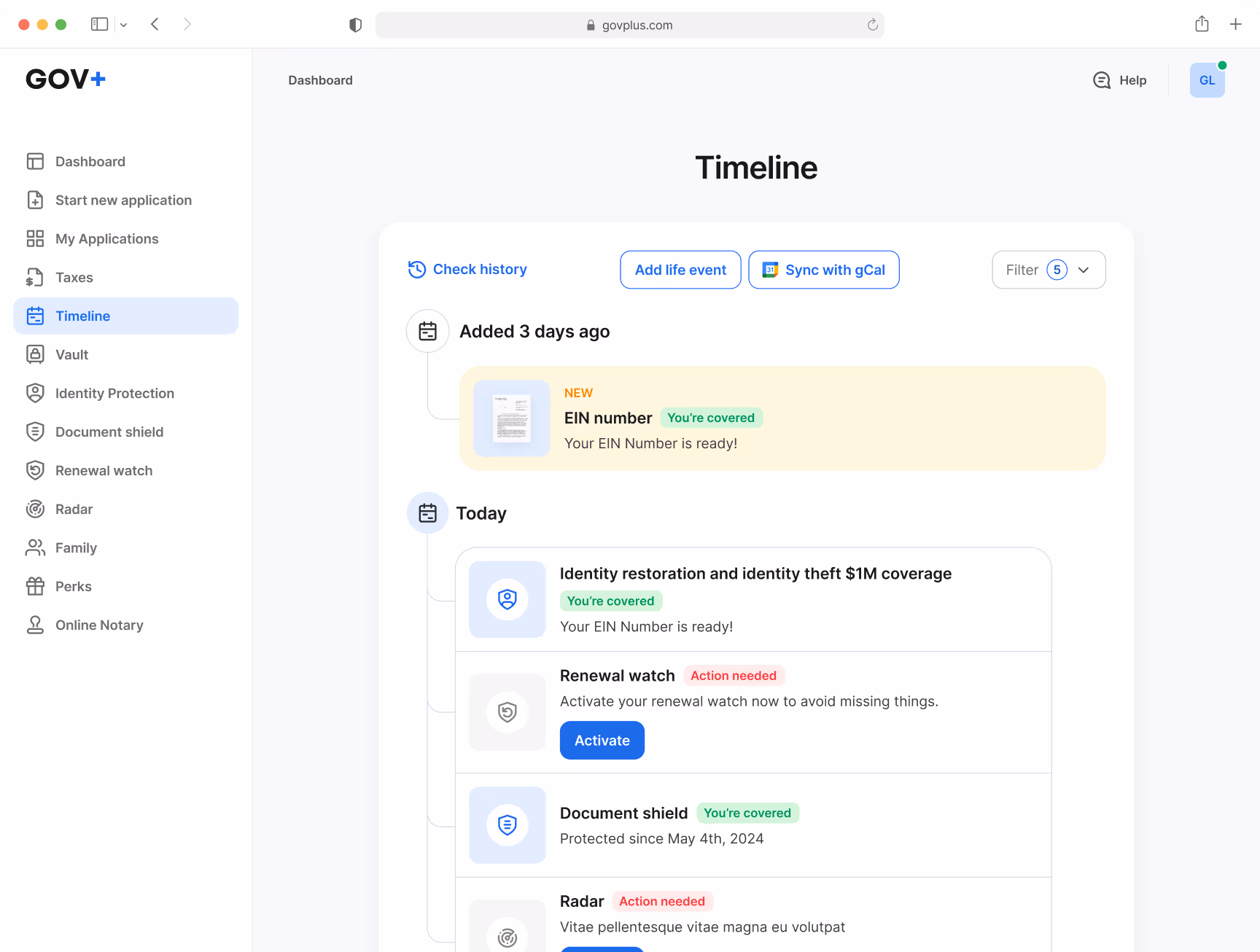This screenshot has height=952, width=1260.
Task: Click the Today calendar marker
Action: pyautogui.click(x=428, y=513)
